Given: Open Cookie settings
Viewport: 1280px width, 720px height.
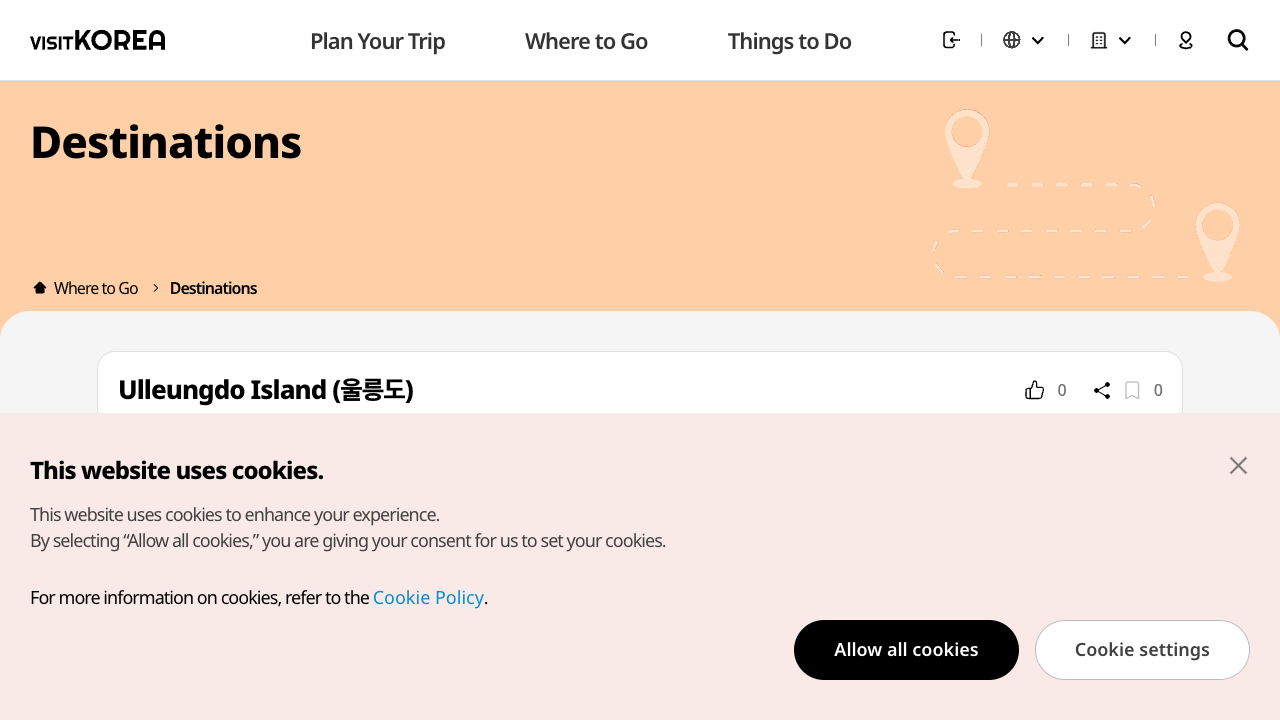Looking at the screenshot, I should click(1142, 650).
